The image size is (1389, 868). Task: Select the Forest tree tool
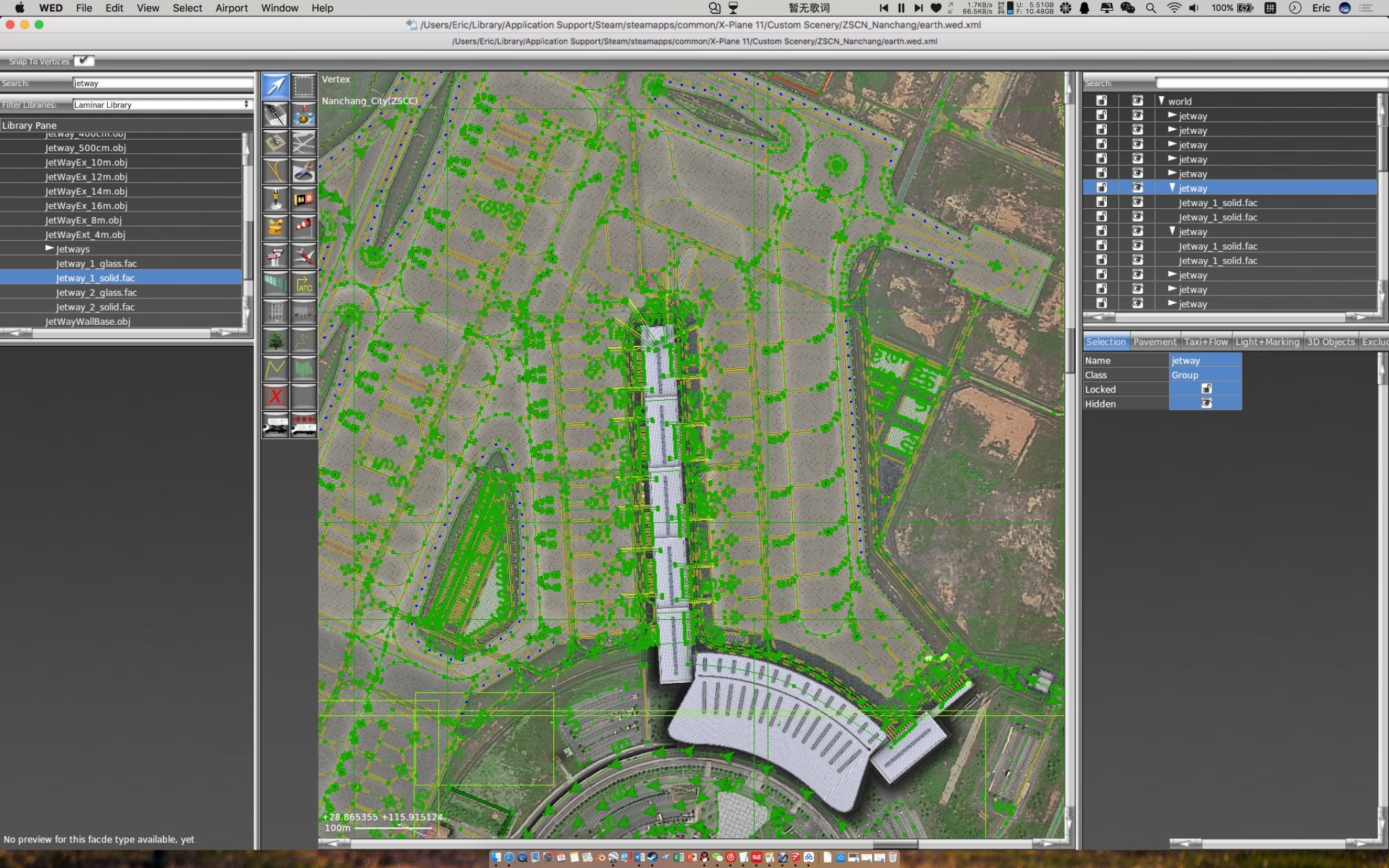275,340
